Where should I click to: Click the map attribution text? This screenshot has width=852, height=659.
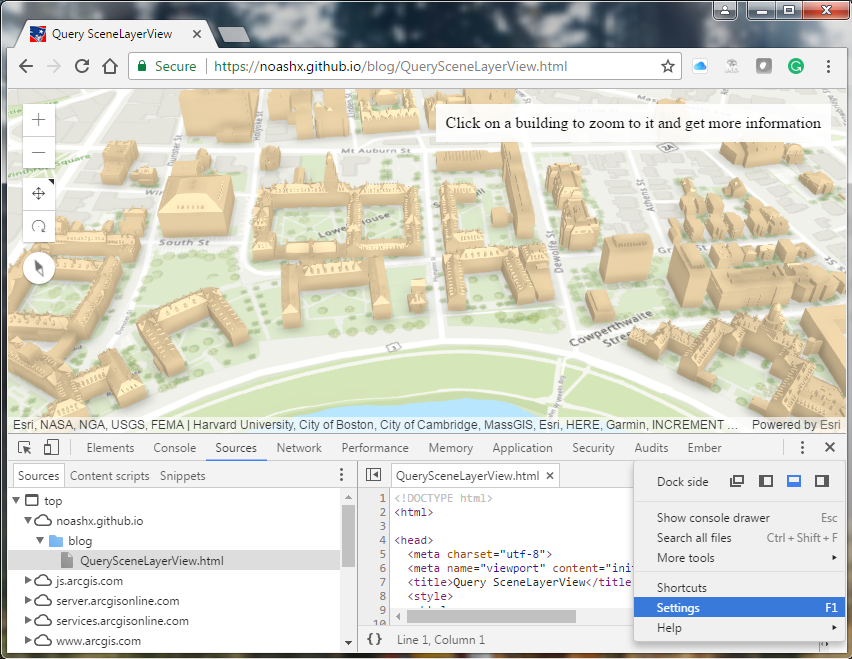[375, 425]
